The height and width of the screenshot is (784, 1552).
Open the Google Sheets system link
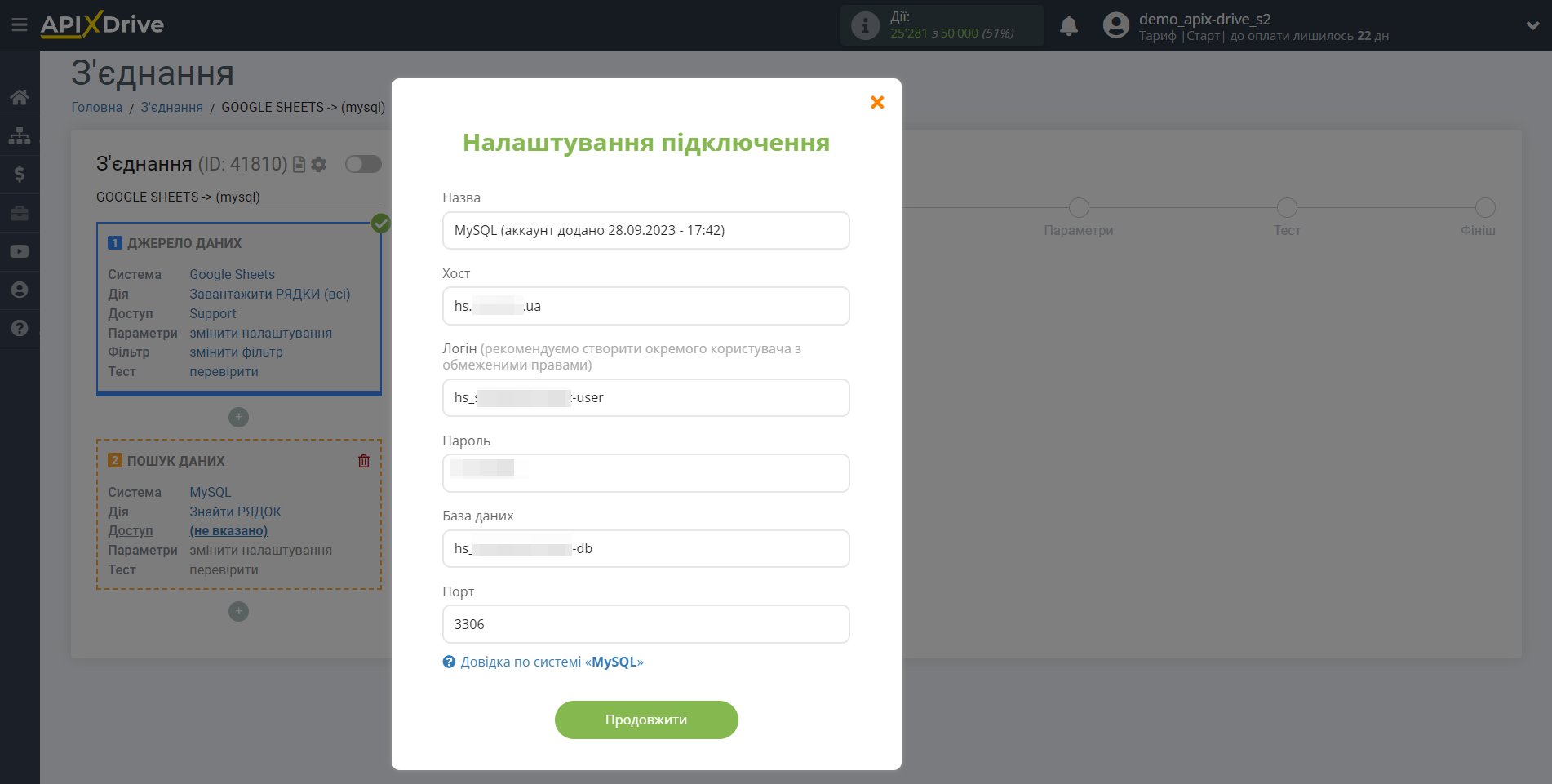pyautogui.click(x=232, y=274)
